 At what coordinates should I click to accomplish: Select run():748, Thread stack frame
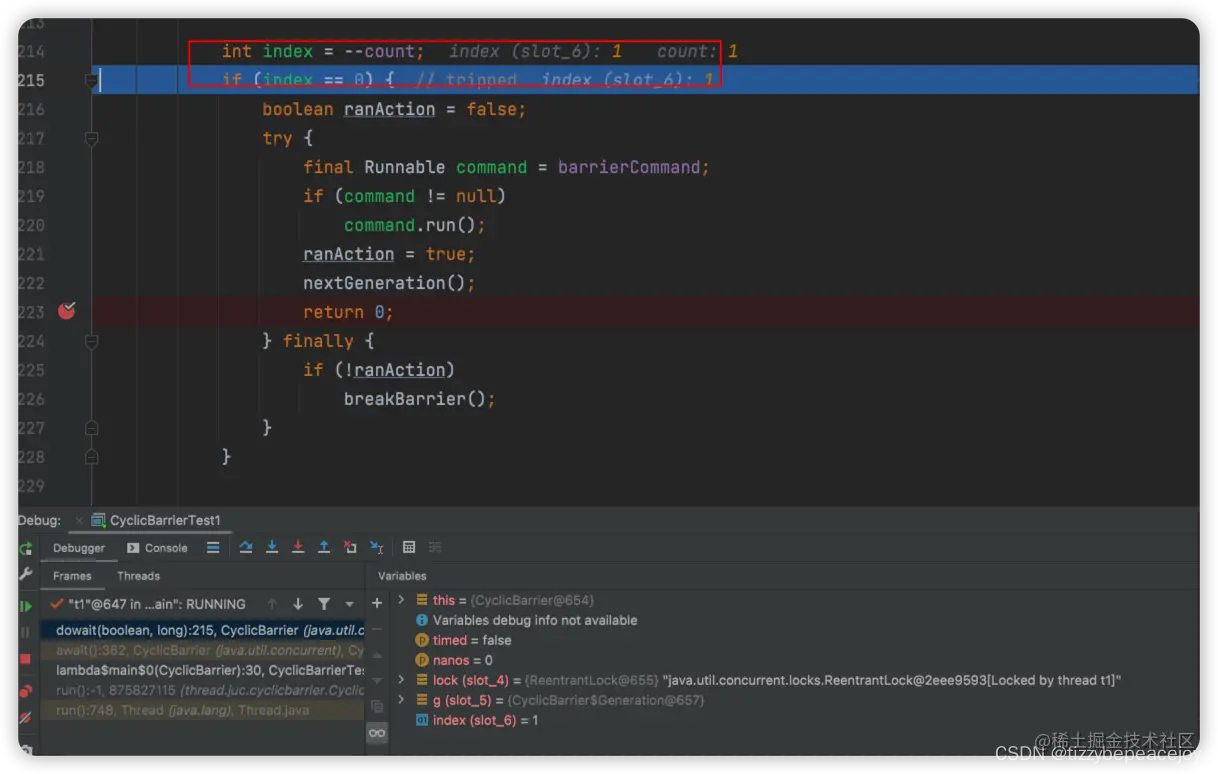tap(203, 710)
